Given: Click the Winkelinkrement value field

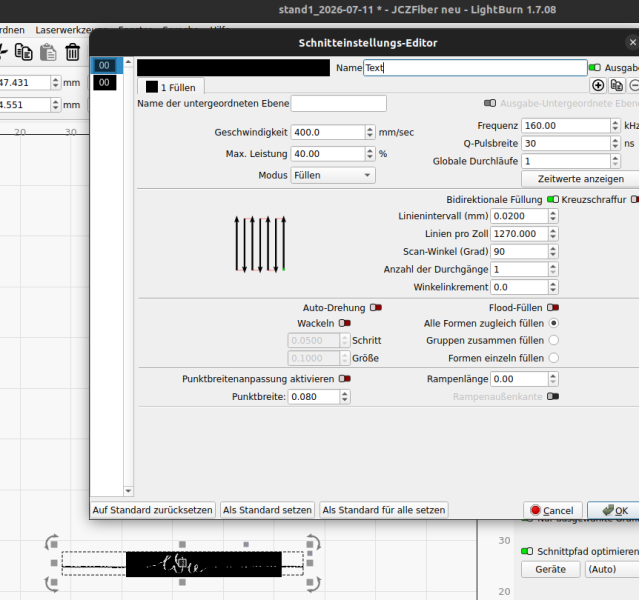Looking at the screenshot, I should click(519, 287).
